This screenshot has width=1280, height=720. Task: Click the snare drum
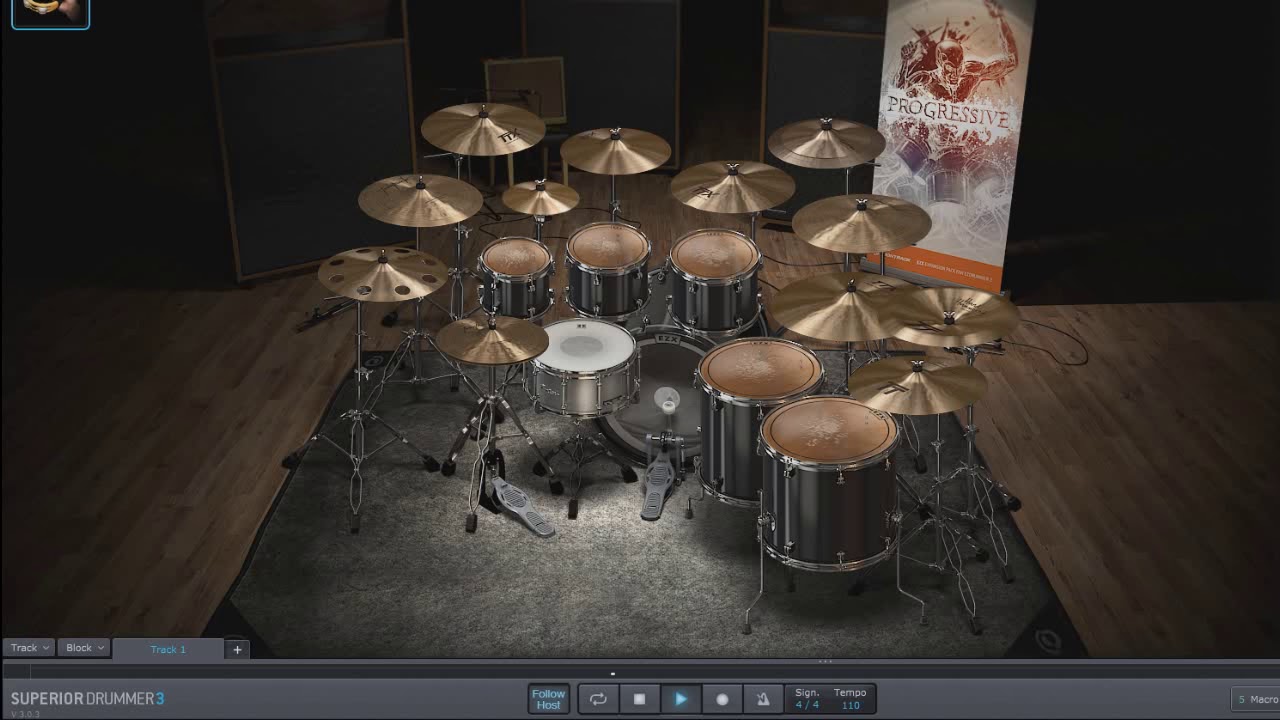582,368
